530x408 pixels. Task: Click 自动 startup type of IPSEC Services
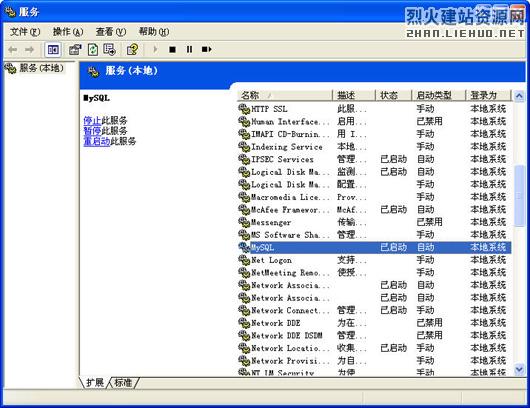425,160
